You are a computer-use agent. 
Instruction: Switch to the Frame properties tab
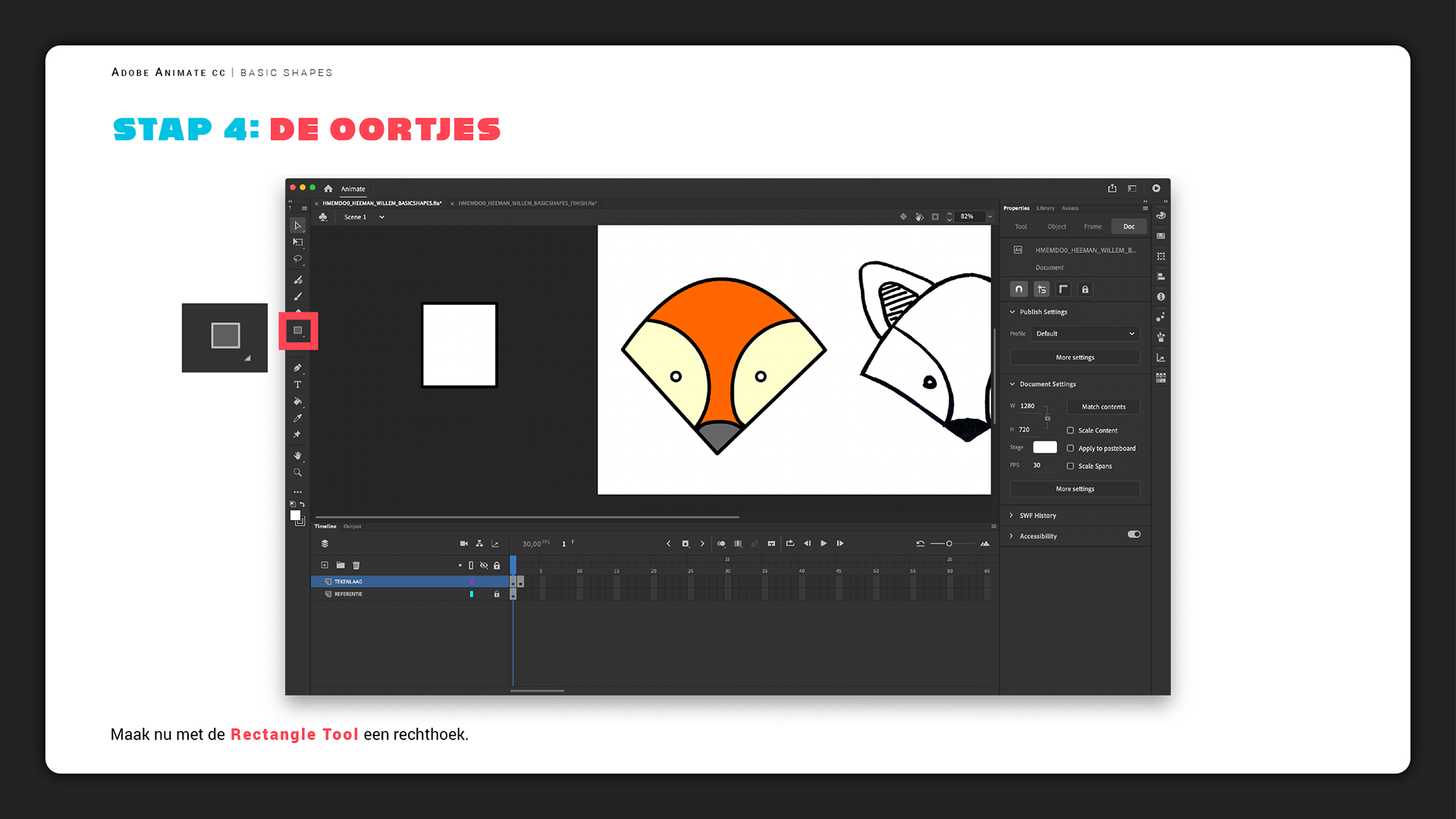1093,227
